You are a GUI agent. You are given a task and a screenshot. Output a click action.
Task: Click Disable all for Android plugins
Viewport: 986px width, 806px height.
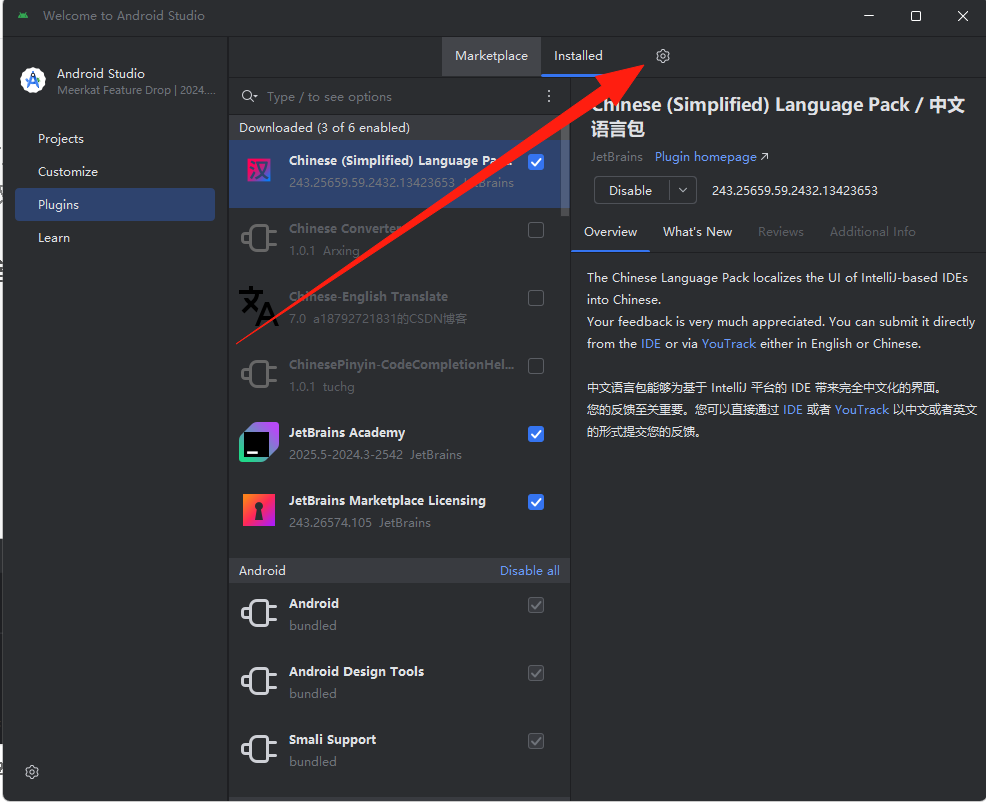click(529, 571)
